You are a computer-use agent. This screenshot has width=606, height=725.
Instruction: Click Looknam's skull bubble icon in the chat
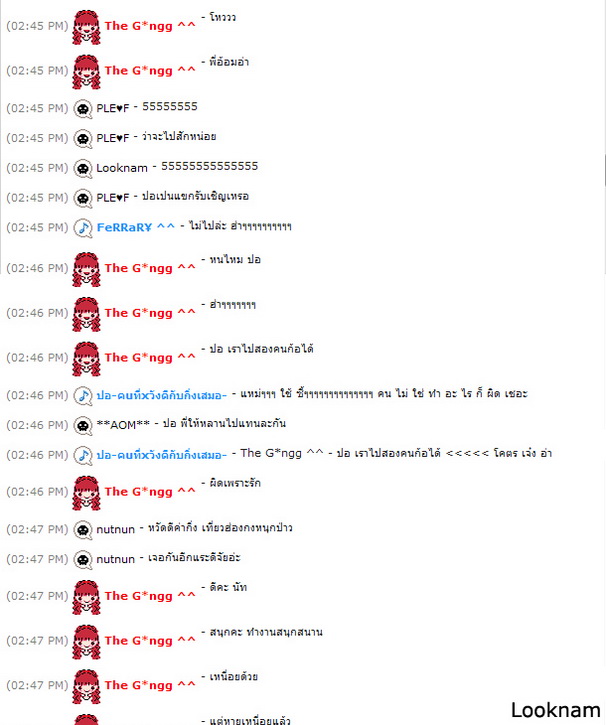pyautogui.click(x=83, y=168)
